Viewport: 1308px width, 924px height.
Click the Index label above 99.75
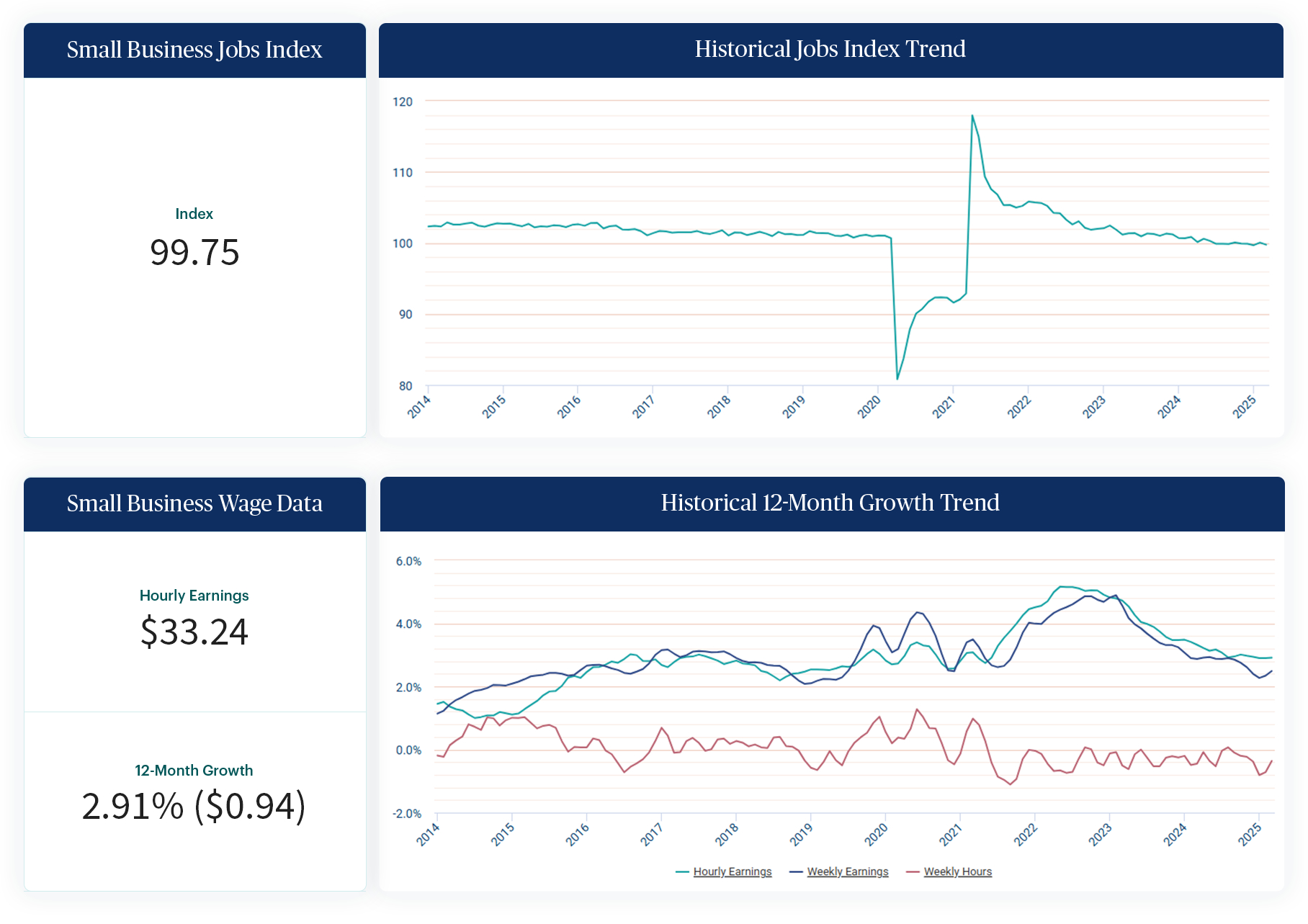pyautogui.click(x=194, y=214)
